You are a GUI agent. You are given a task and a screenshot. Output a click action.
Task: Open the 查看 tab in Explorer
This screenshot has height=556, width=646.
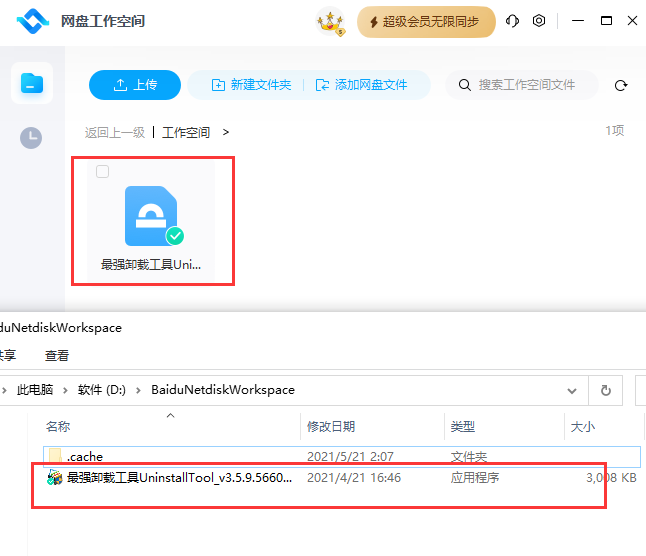pyautogui.click(x=57, y=355)
